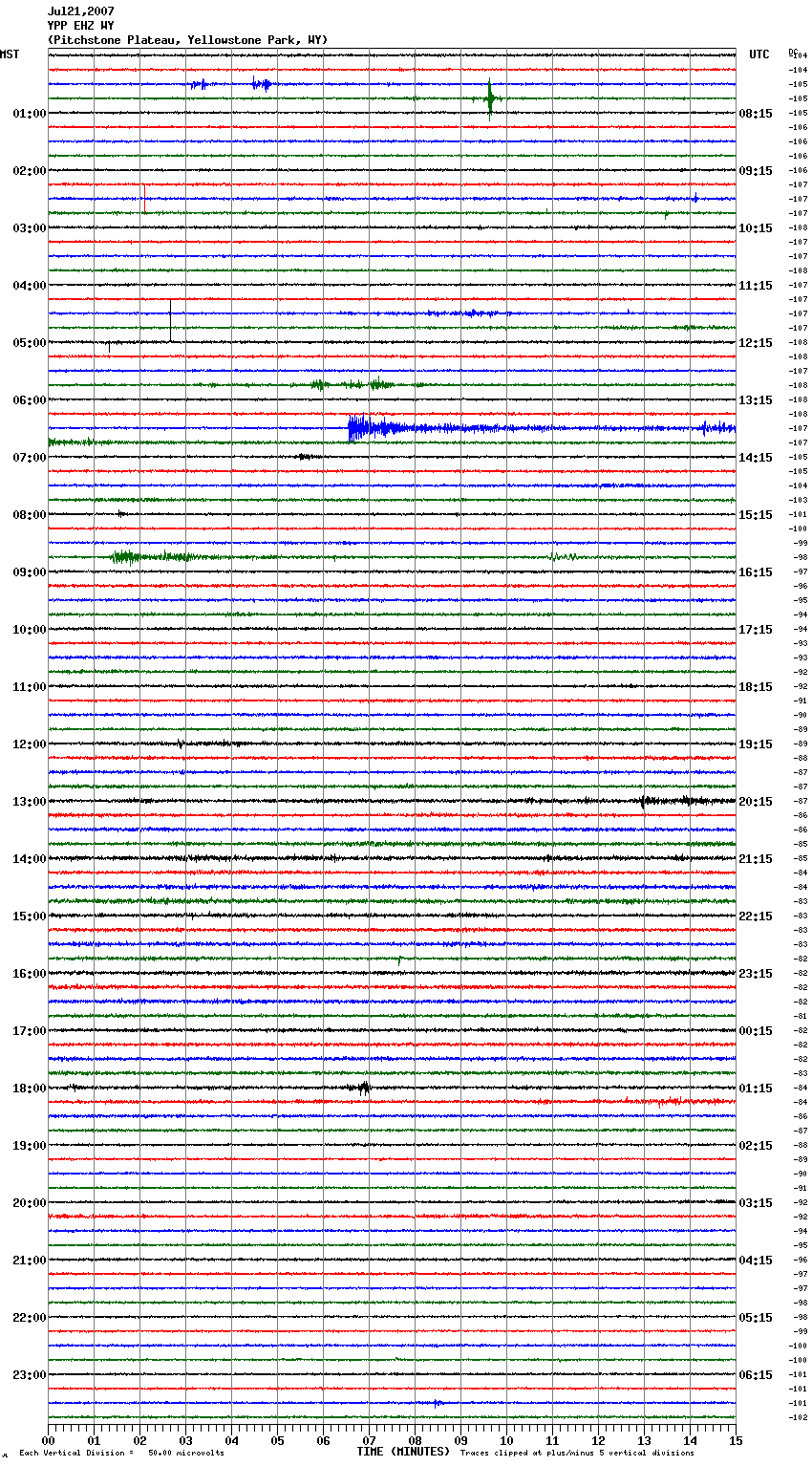Click the 15:15 UTC time label
812x1466 pixels.
coord(756,515)
